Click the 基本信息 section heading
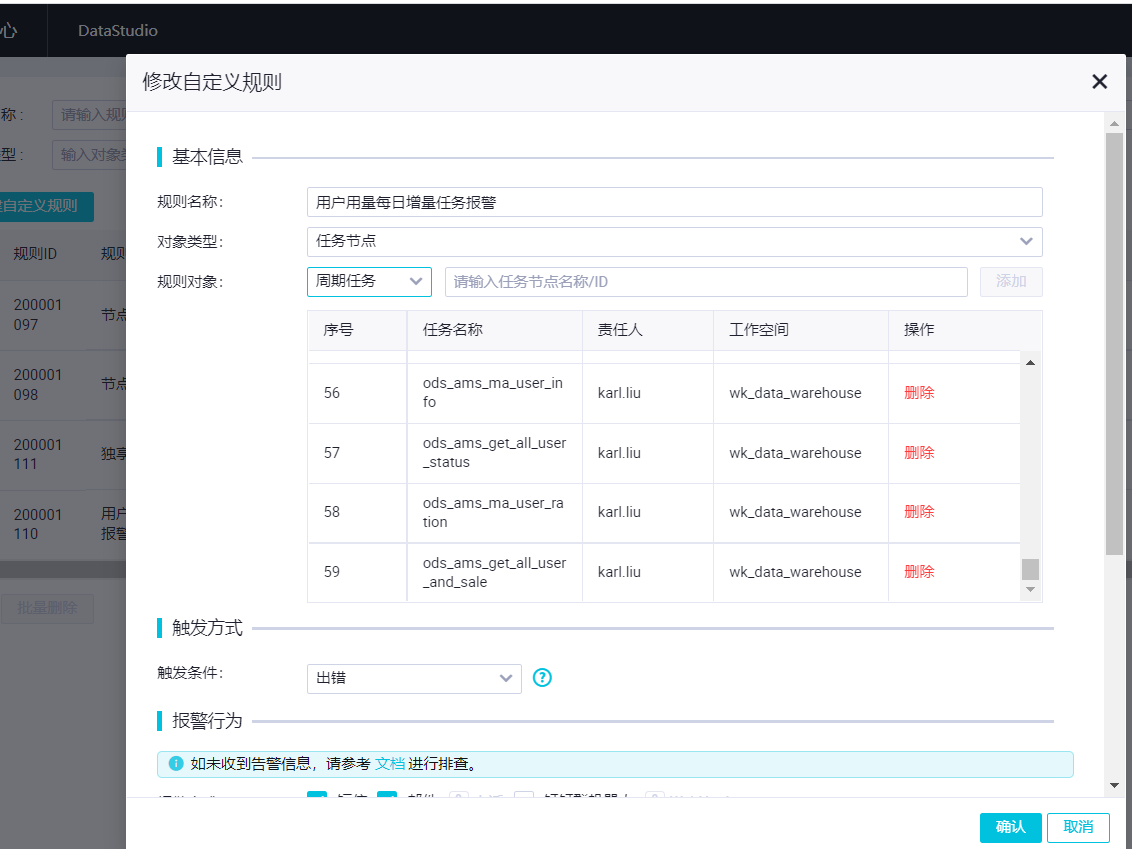The width and height of the screenshot is (1132, 849). click(x=207, y=157)
